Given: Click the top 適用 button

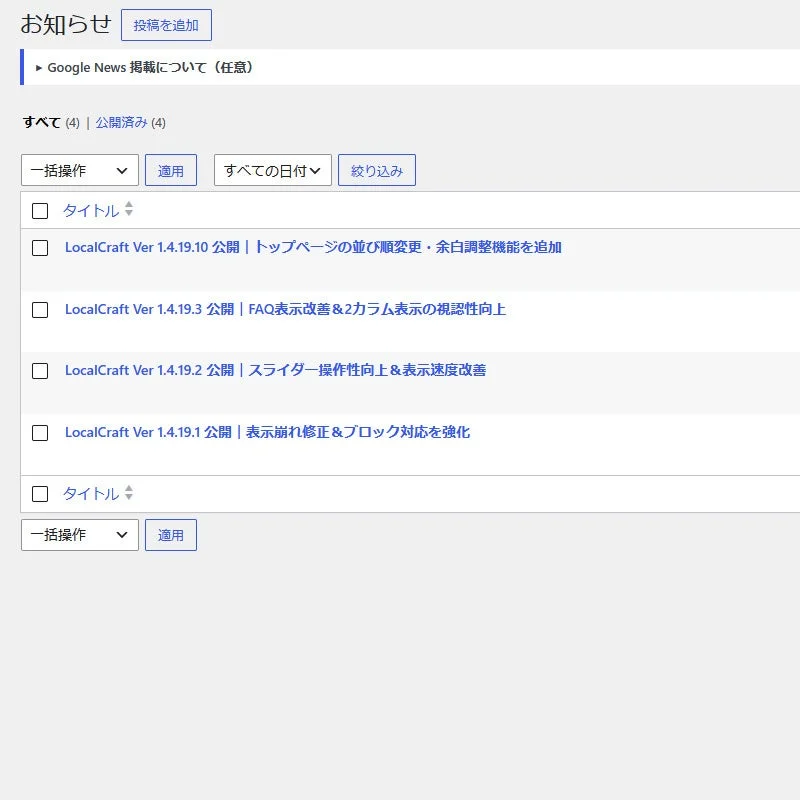Looking at the screenshot, I should click(x=171, y=170).
